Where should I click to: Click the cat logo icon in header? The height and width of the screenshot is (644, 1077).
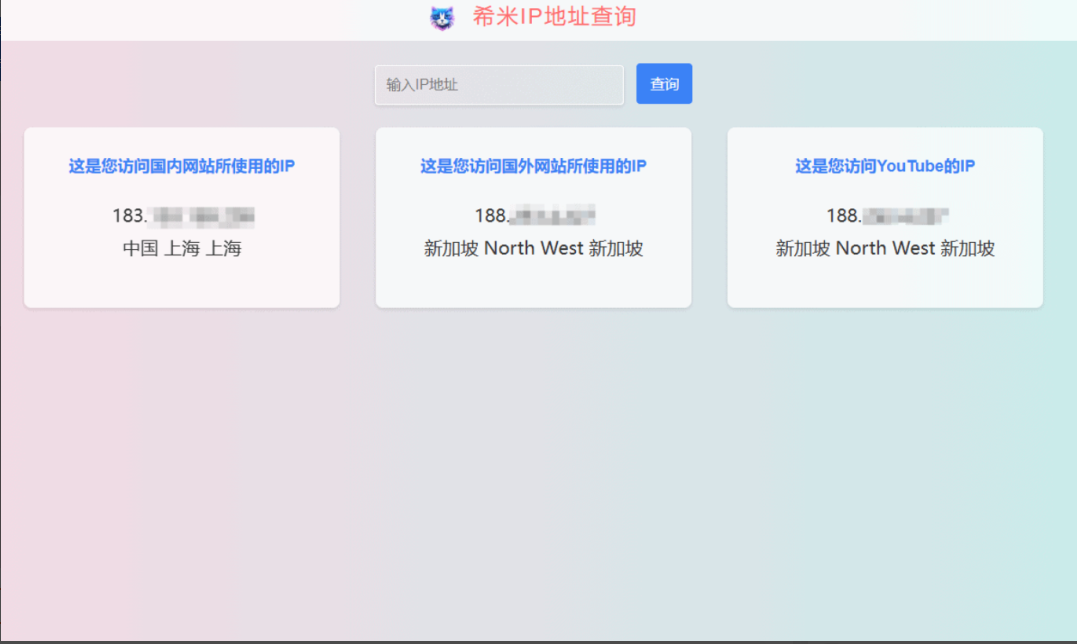pos(442,18)
